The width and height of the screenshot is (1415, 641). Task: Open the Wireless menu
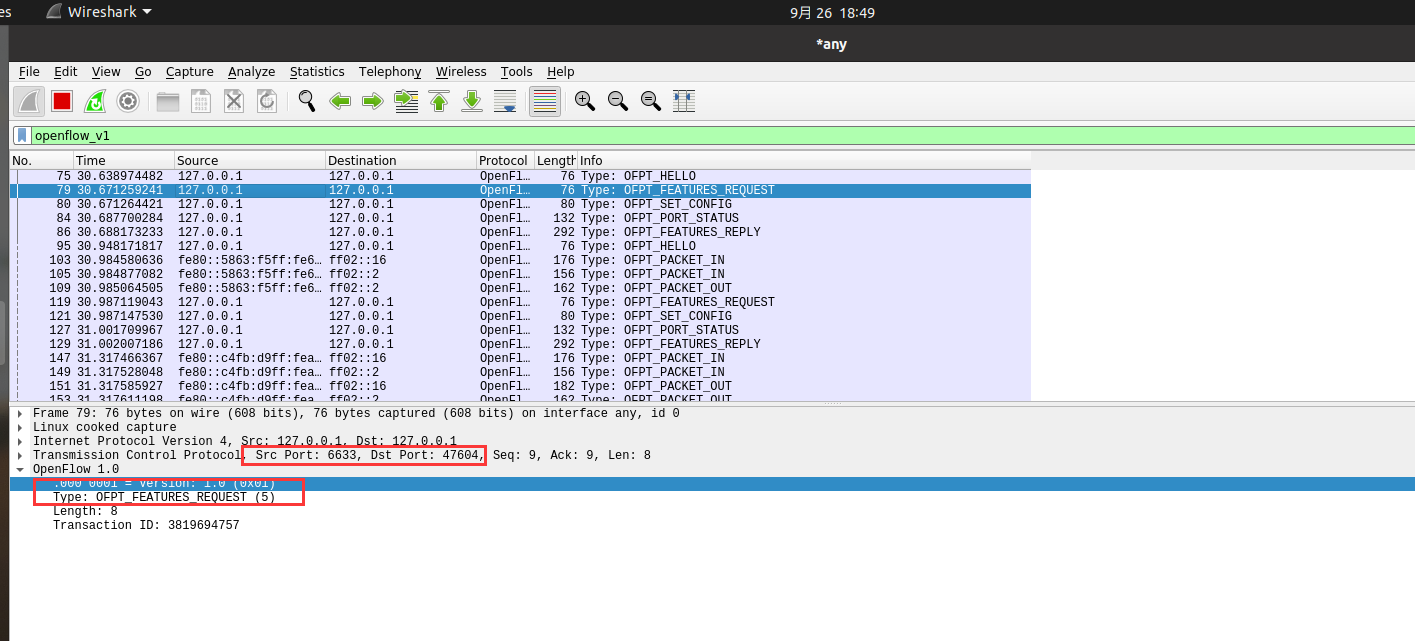461,72
